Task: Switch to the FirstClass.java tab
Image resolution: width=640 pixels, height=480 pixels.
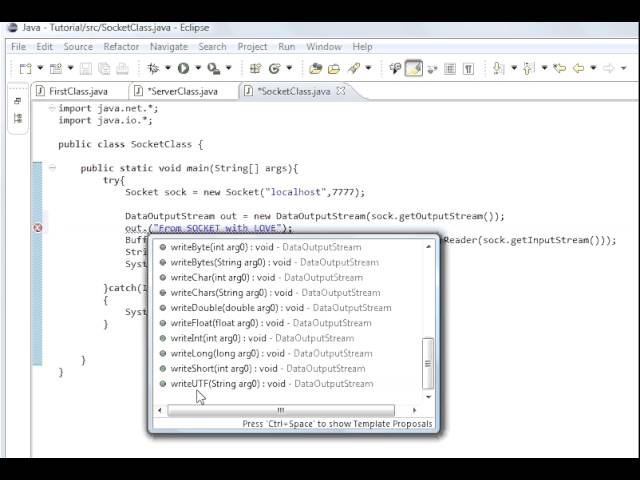Action: tap(78, 91)
